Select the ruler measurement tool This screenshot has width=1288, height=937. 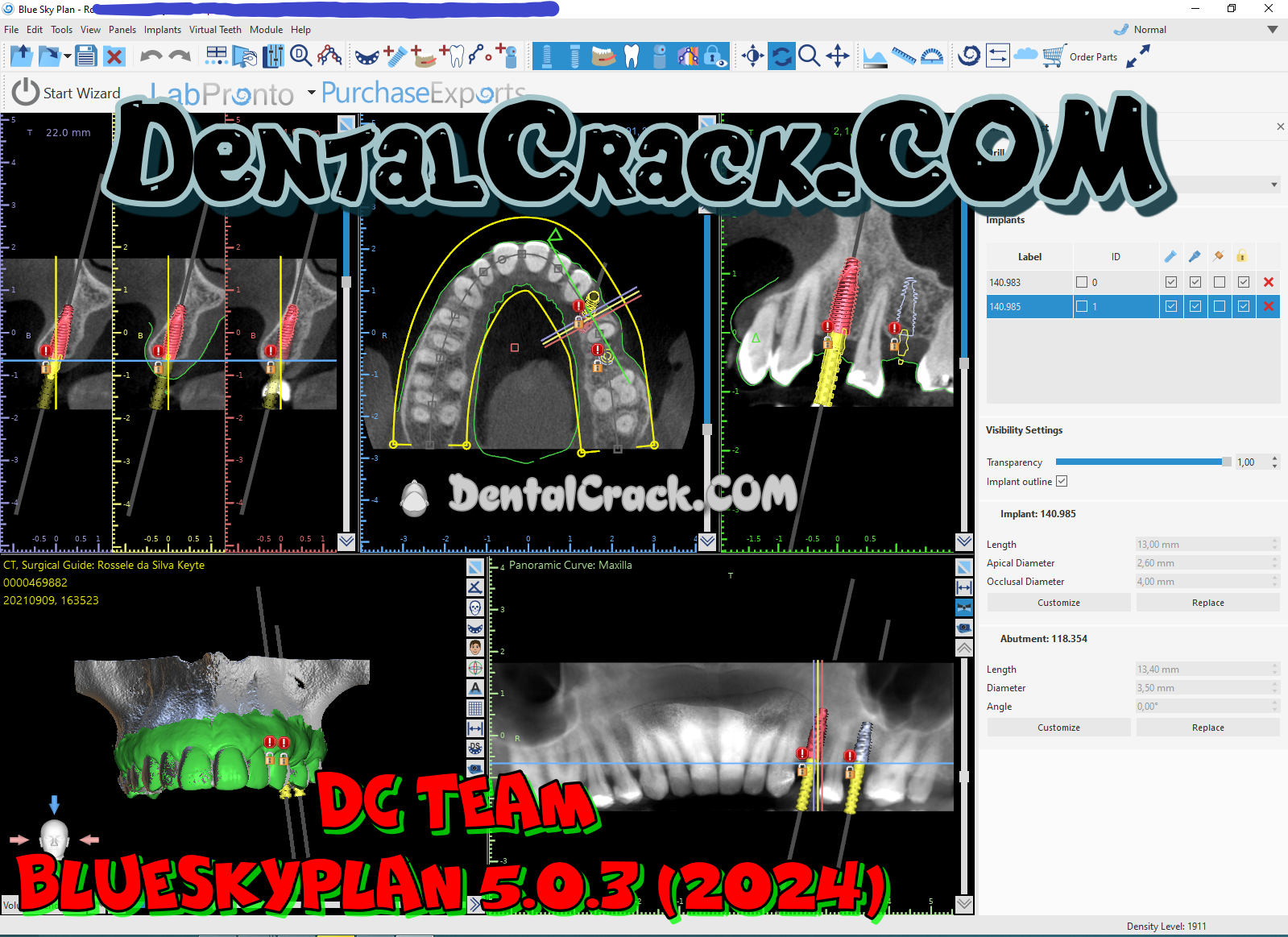pyautogui.click(x=904, y=56)
